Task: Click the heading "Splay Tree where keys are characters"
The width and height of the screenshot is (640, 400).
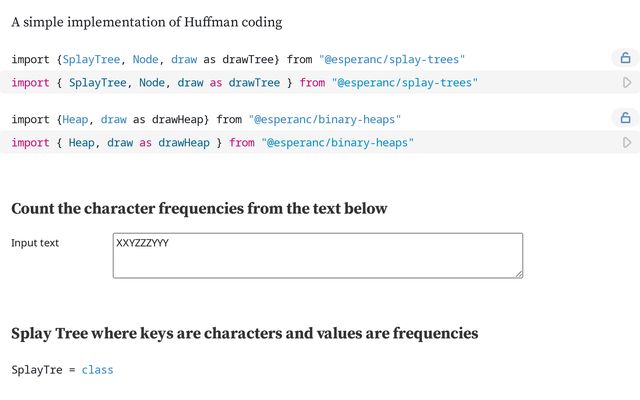Action: pos(244,333)
